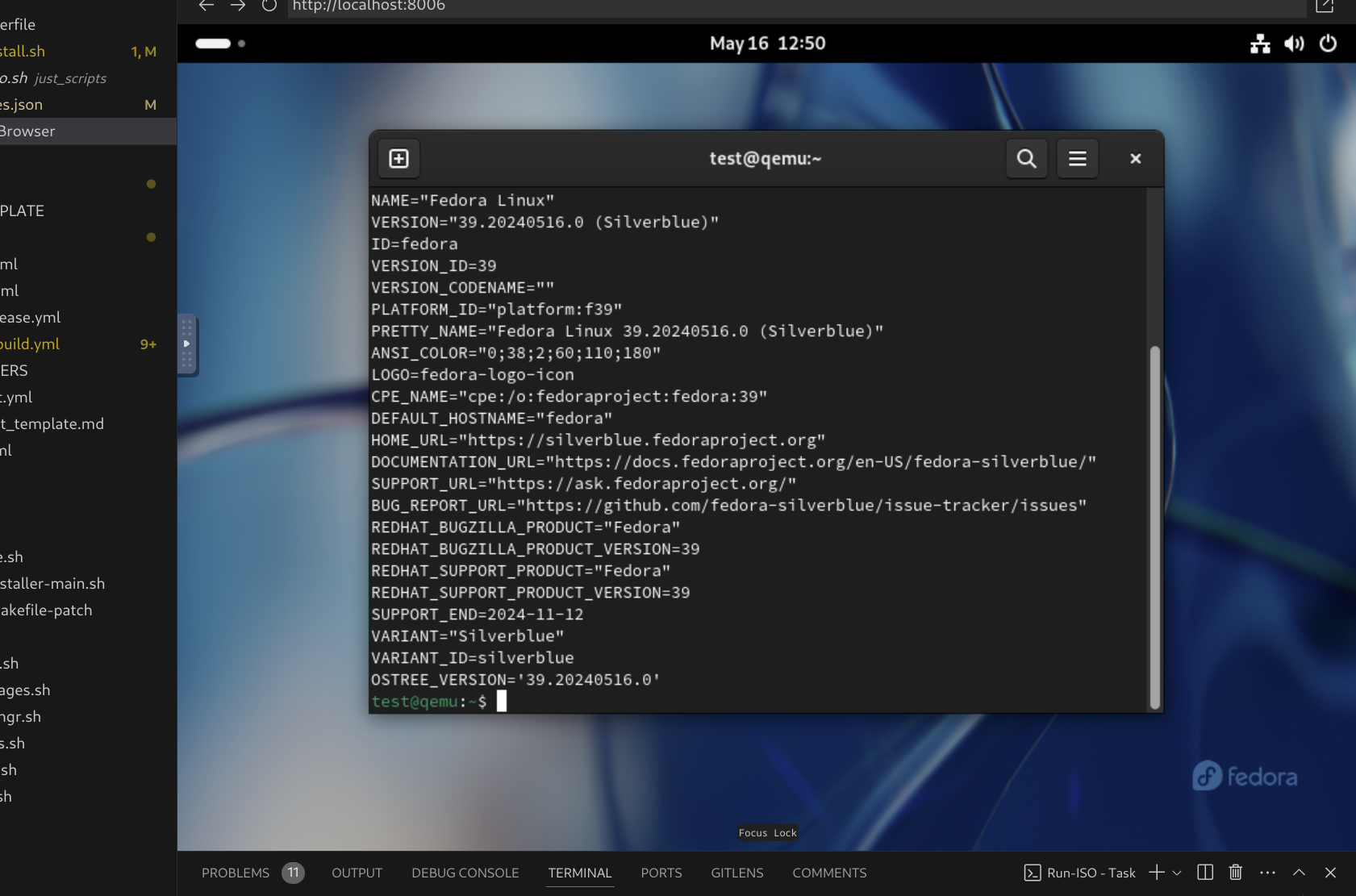
Task: Open the build.yml file marked 9+
Action: click(x=88, y=344)
